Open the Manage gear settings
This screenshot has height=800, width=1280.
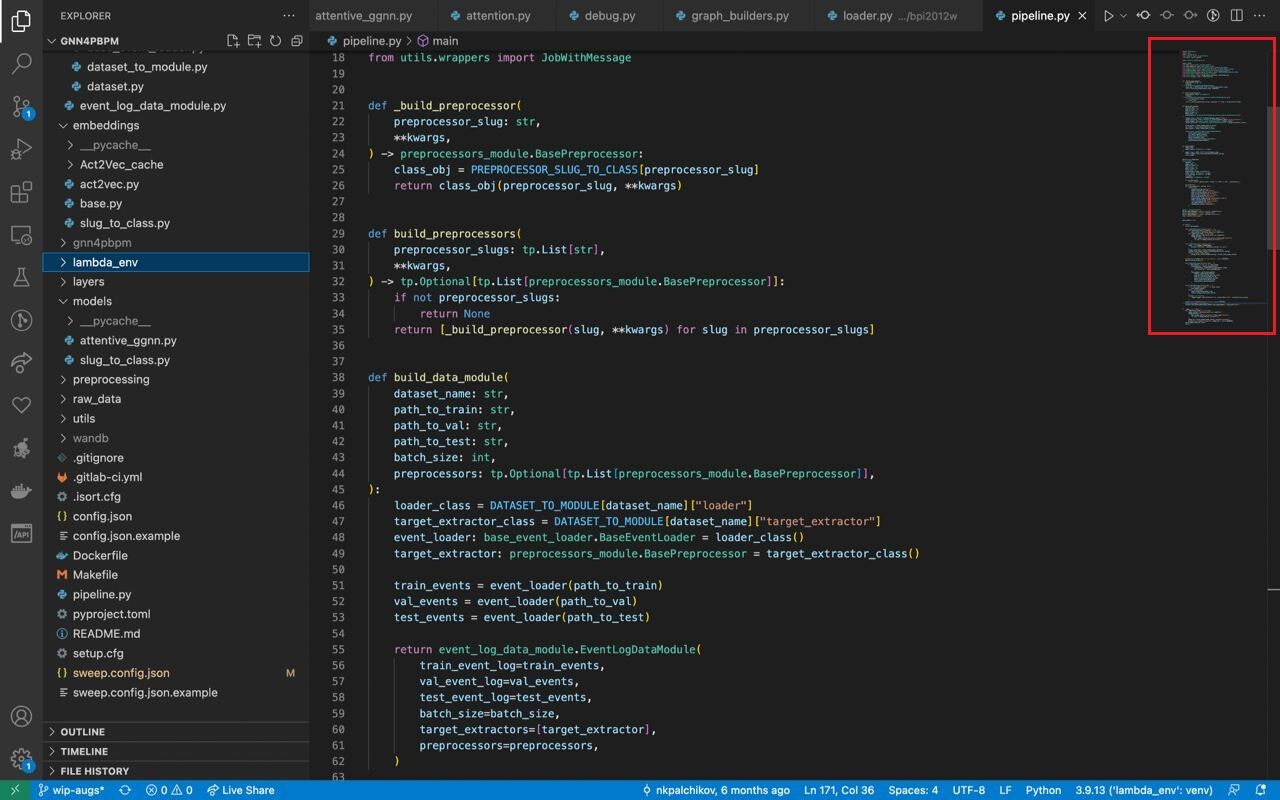click(21, 759)
